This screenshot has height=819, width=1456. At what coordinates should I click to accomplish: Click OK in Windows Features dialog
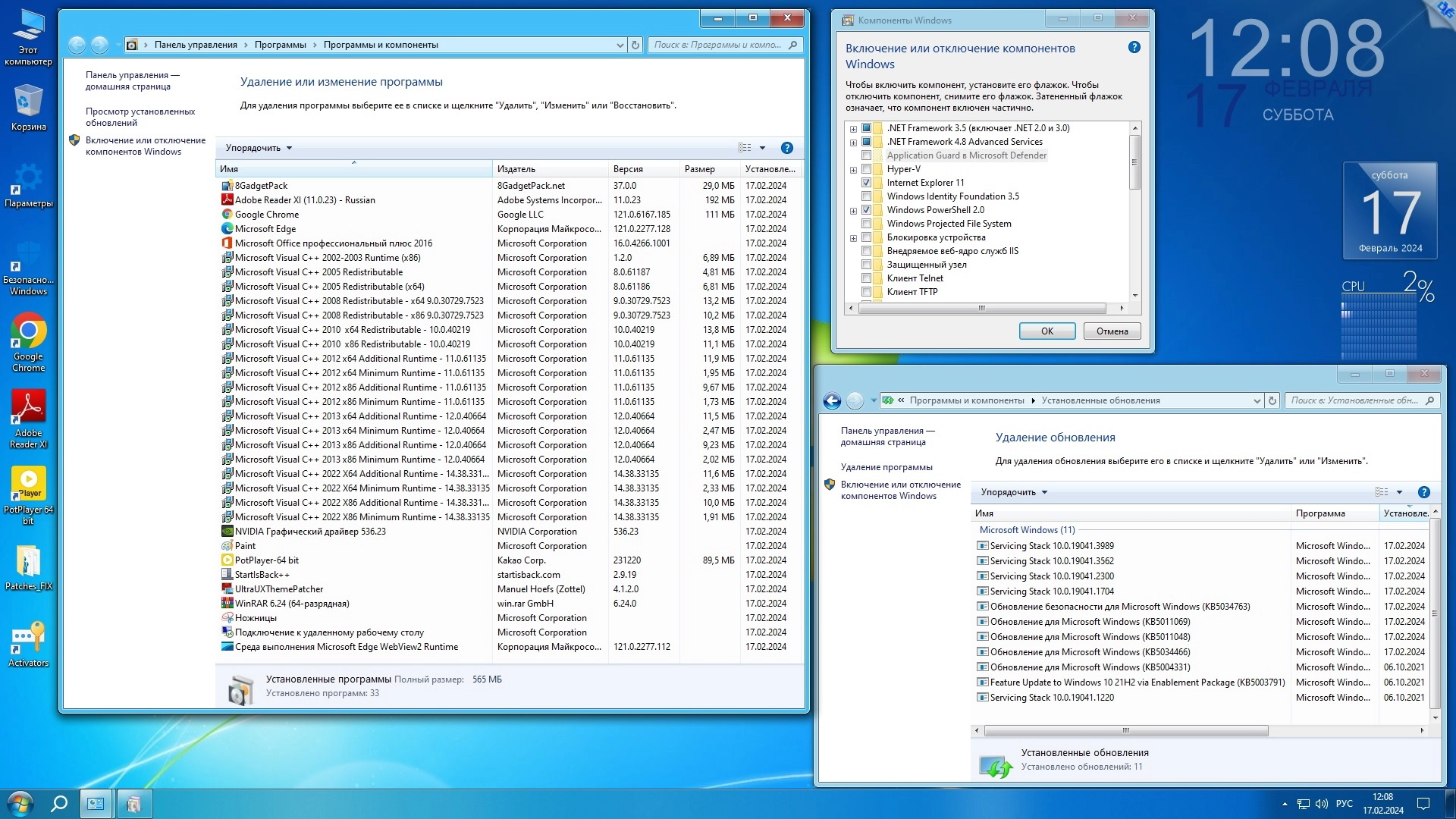point(1046,331)
